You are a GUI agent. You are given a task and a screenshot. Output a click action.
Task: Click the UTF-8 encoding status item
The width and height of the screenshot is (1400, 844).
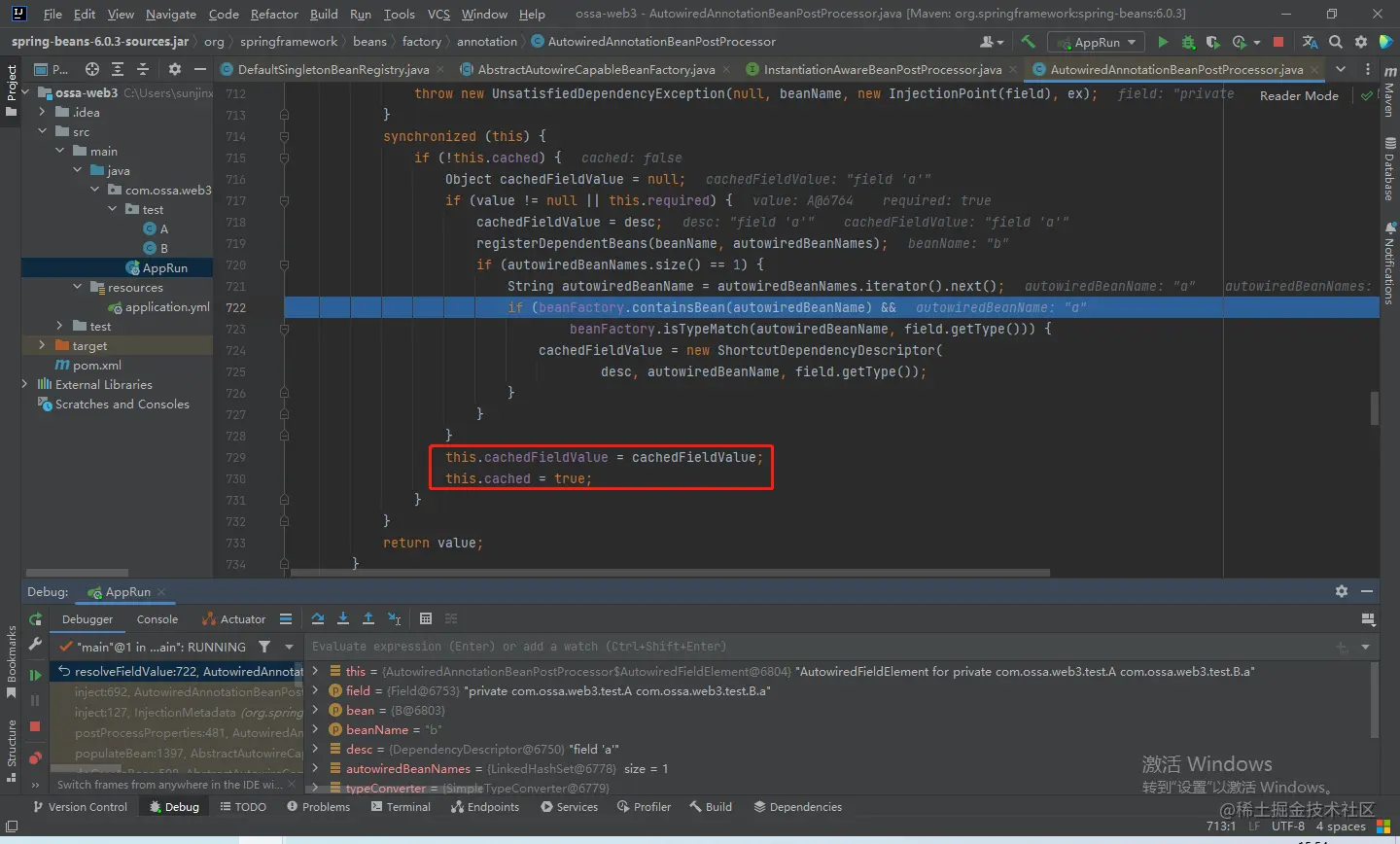click(x=1288, y=826)
